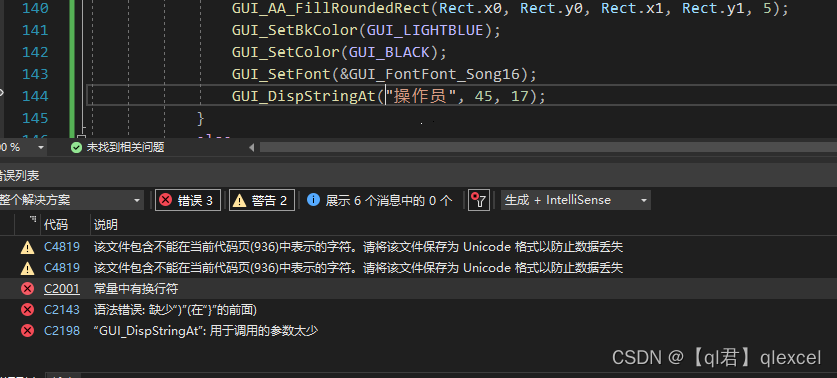Screen dimensions: 837x378
Task: Open the zoom percentage dropdown arrow
Action: tap(41, 147)
